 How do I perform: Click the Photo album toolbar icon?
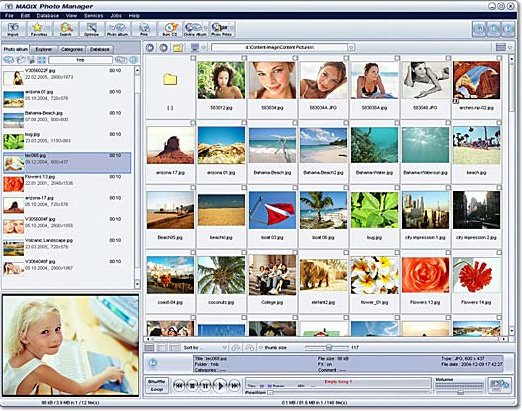pyautogui.click(x=117, y=29)
